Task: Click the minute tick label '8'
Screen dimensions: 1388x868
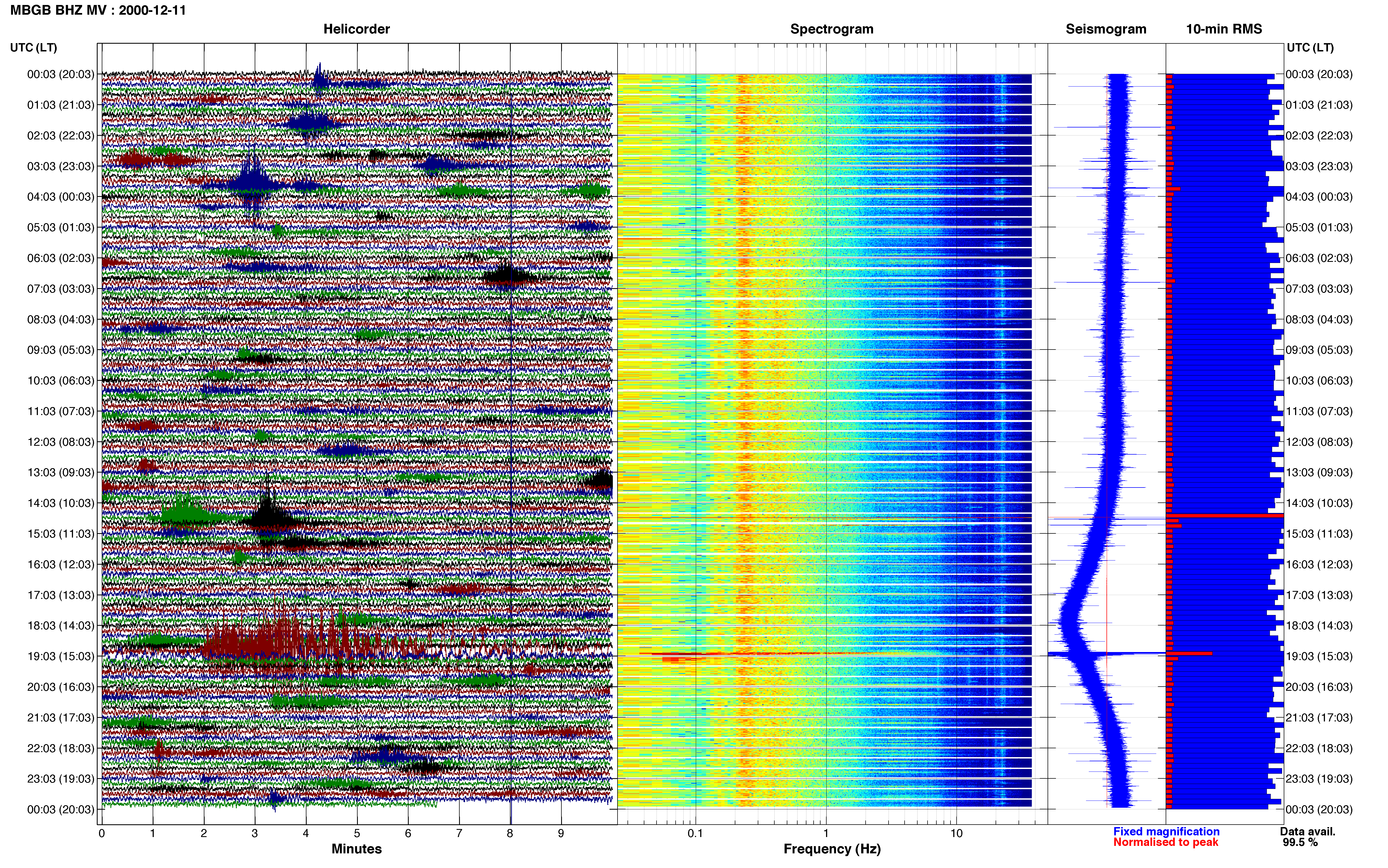Action: [x=510, y=833]
